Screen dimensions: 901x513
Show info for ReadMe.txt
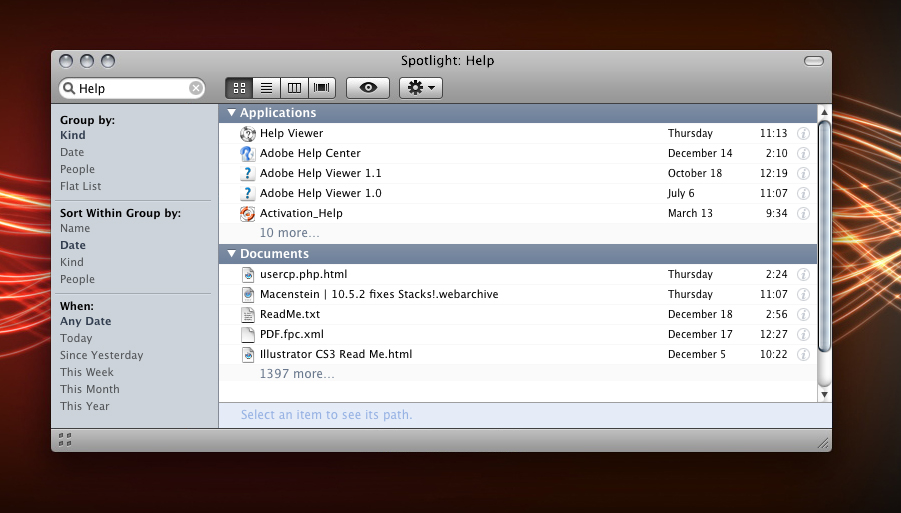point(803,315)
